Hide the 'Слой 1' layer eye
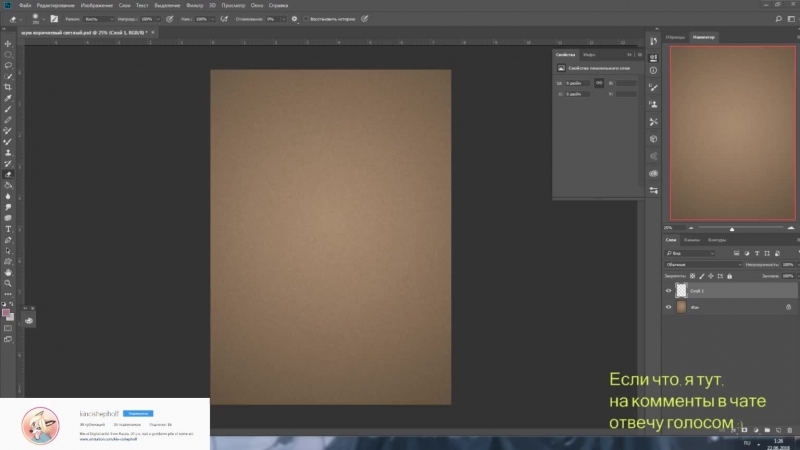 (x=668, y=291)
